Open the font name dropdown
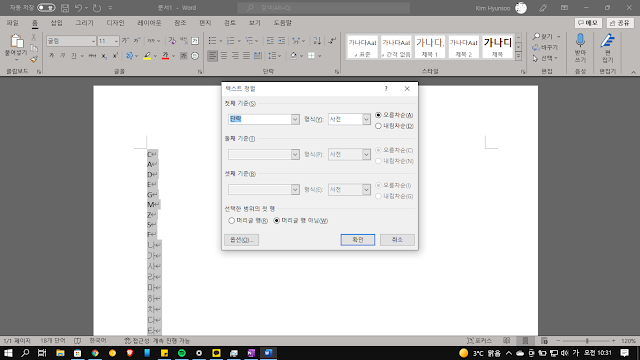 coord(93,41)
